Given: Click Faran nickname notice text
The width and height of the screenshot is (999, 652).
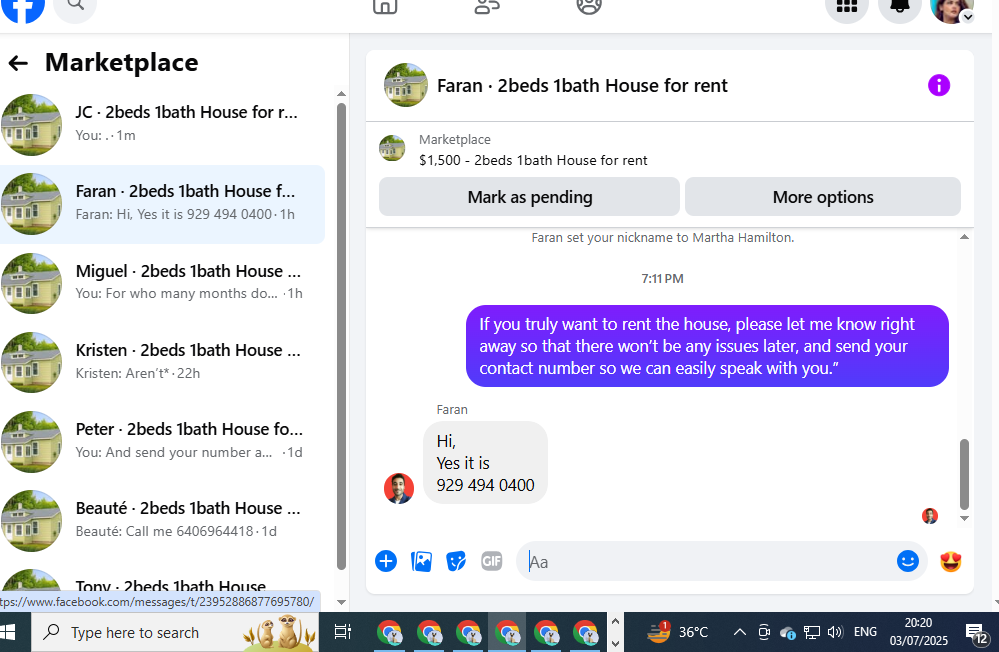Looking at the screenshot, I should click(x=663, y=238).
